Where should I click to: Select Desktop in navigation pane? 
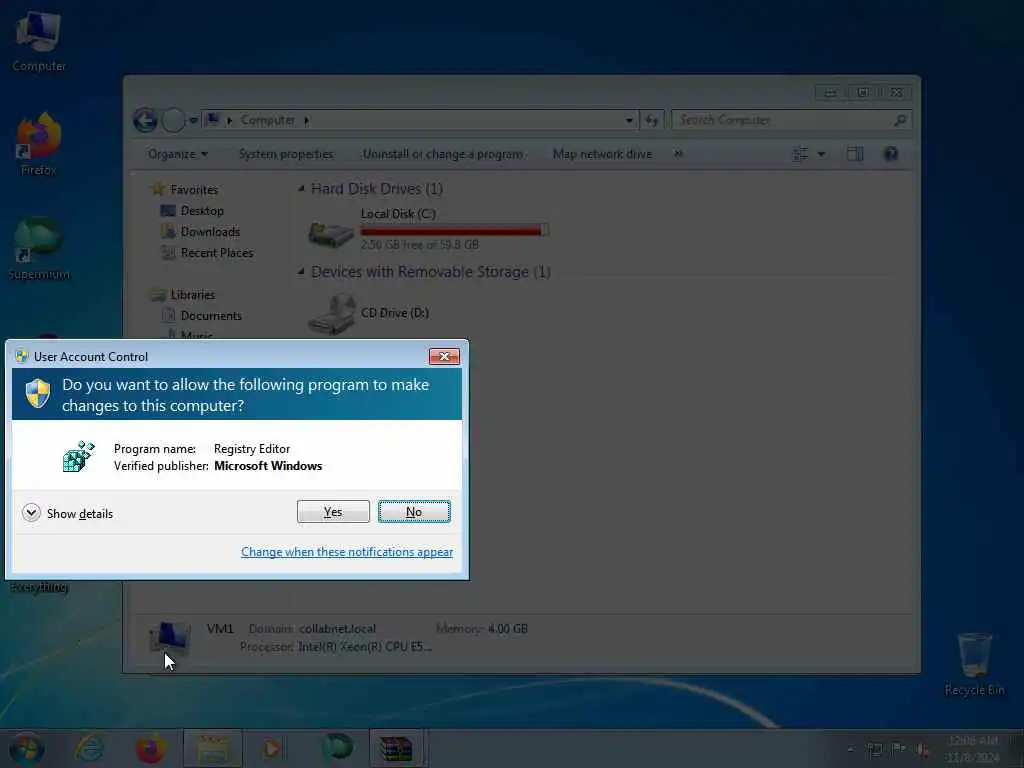202,211
